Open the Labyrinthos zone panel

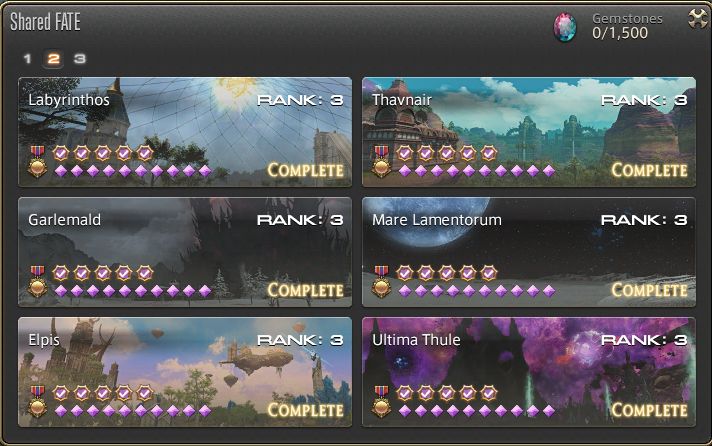click(x=185, y=132)
